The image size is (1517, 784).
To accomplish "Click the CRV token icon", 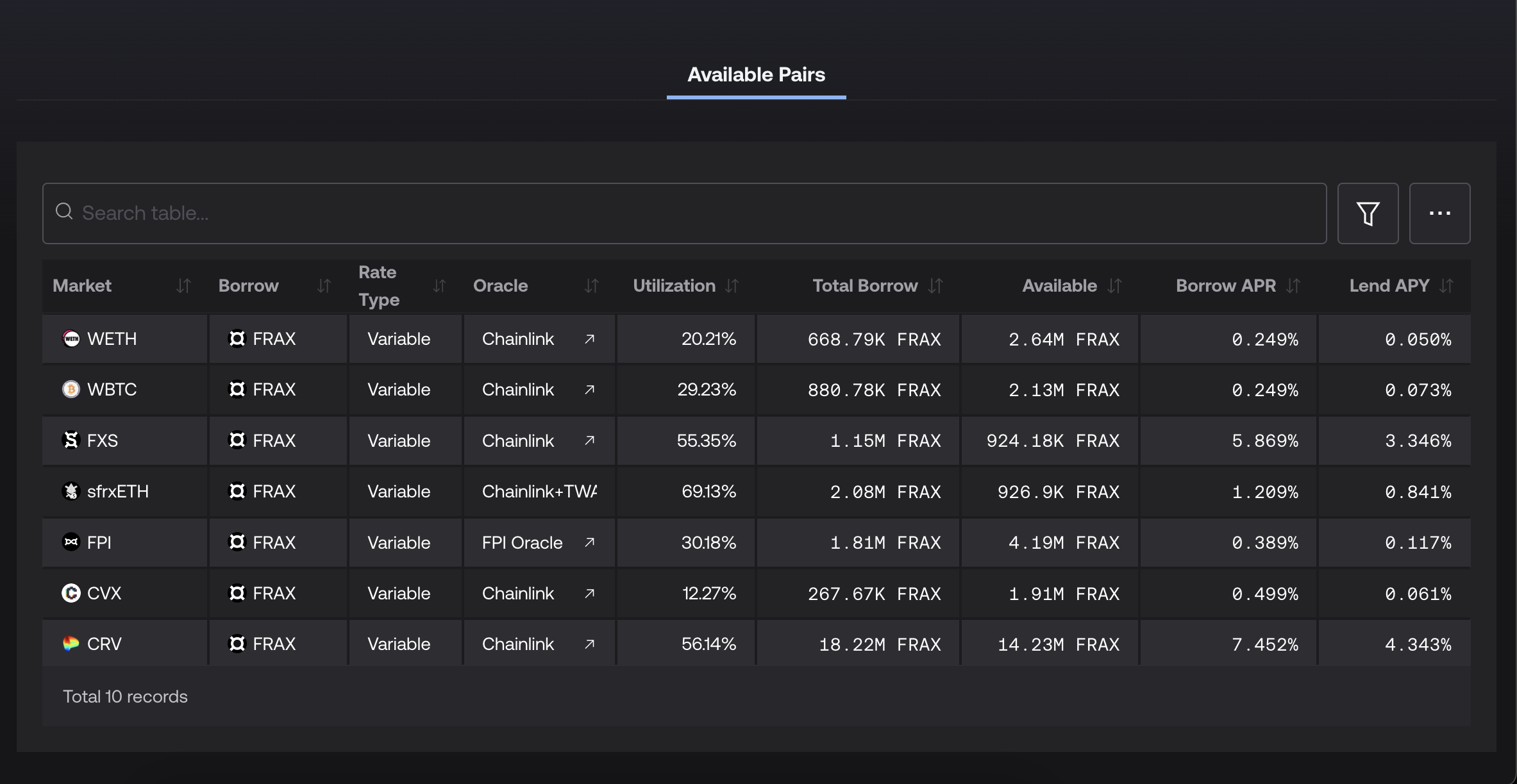I will [71, 644].
